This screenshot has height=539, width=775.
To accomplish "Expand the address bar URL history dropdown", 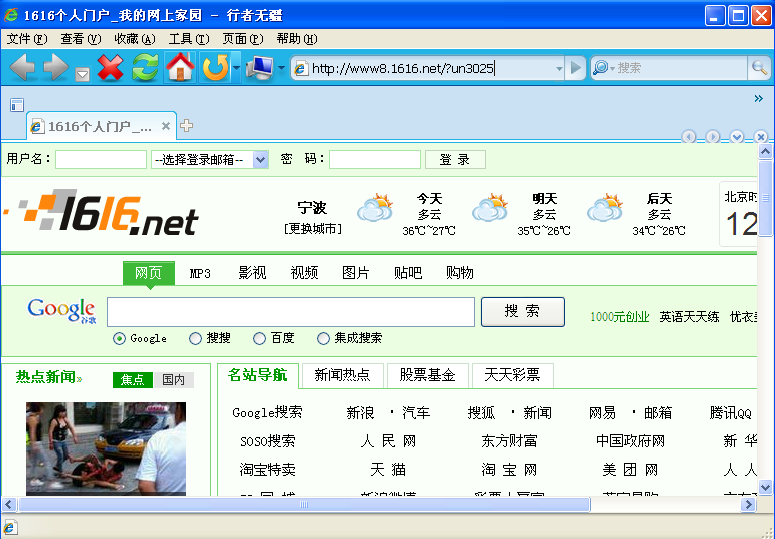I will click(559, 68).
